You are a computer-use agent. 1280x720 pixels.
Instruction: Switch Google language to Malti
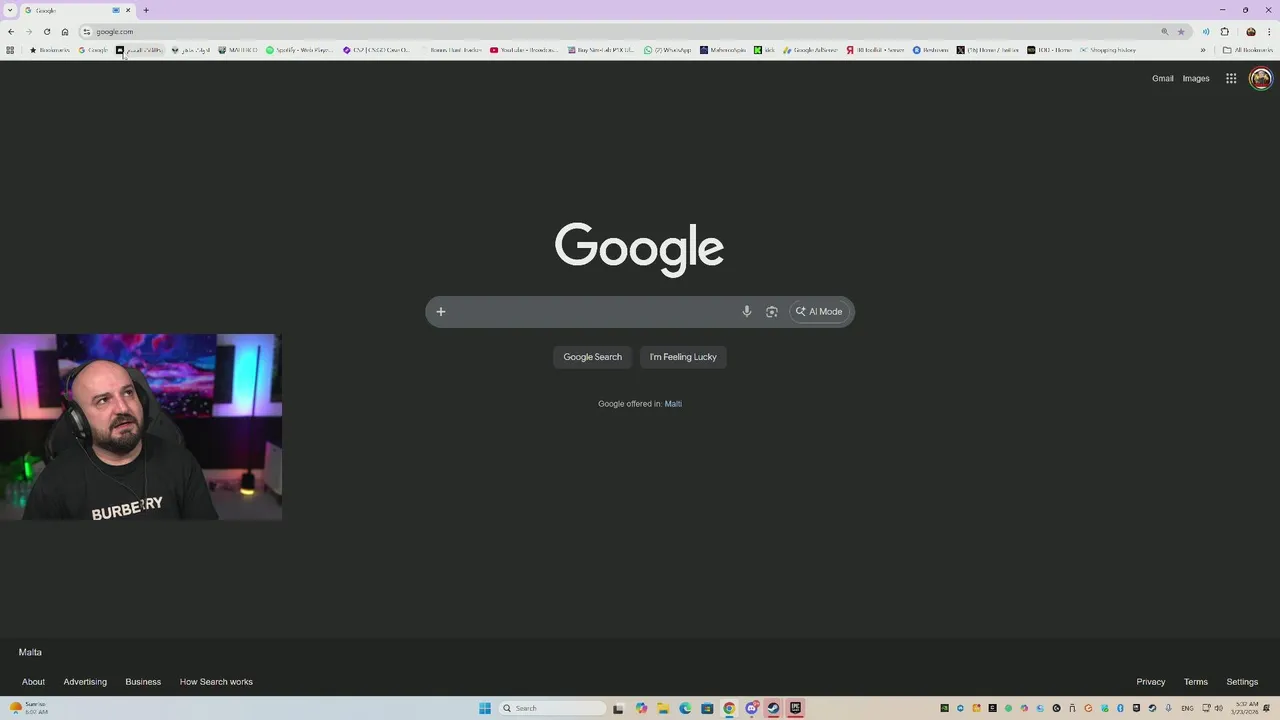pos(673,404)
